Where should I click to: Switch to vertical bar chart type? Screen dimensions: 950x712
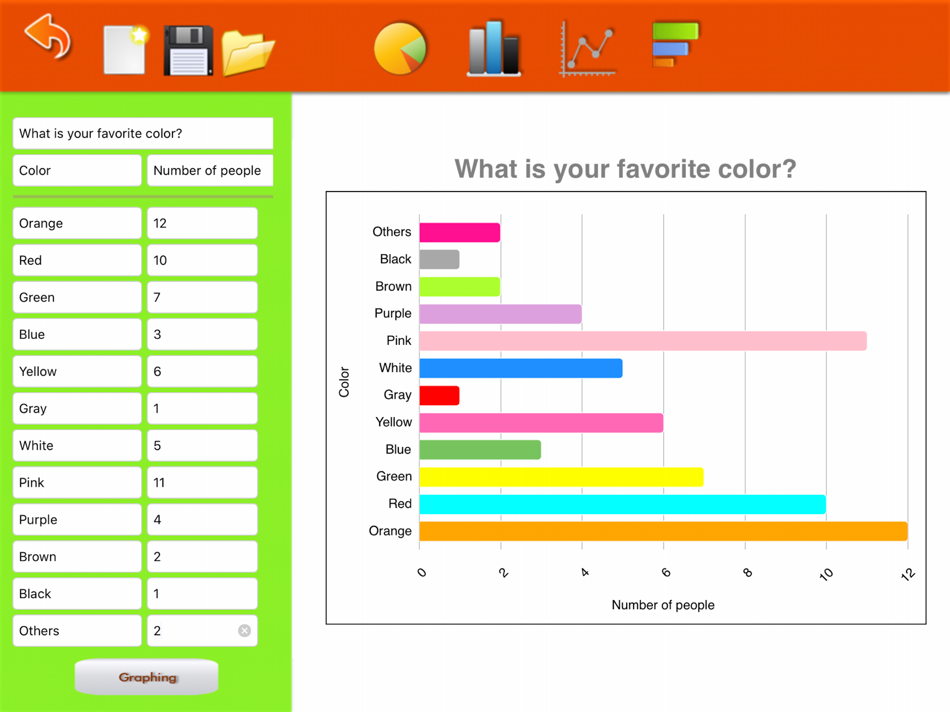tap(494, 49)
